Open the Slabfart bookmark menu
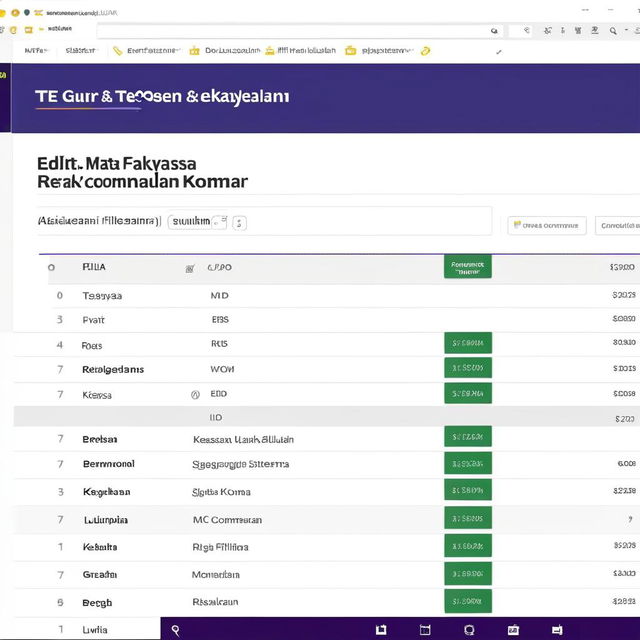The image size is (640, 640). (x=81, y=51)
